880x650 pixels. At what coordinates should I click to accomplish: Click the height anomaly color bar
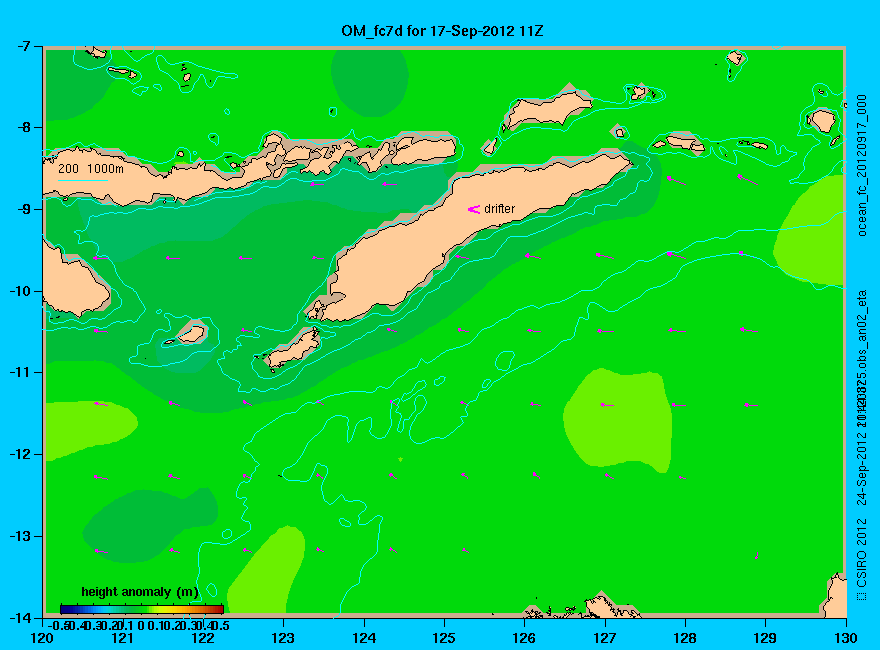pos(142,609)
